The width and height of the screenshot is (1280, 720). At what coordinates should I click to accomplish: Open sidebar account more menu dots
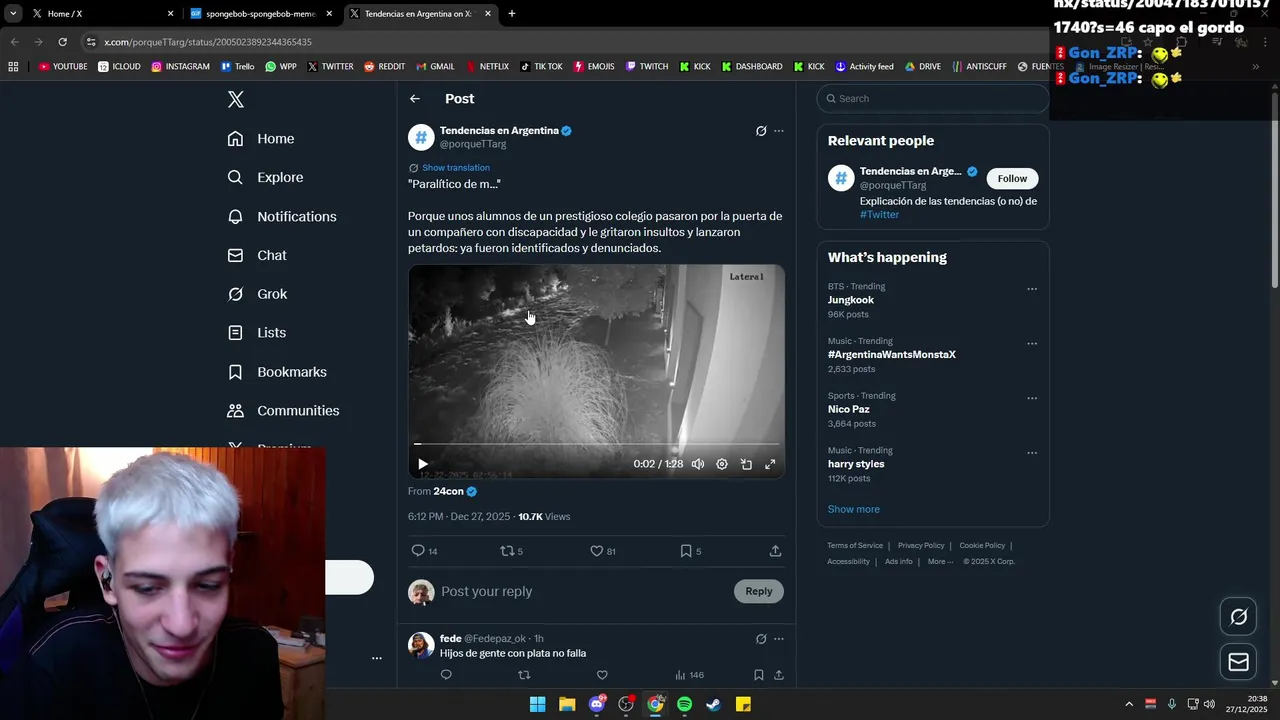click(377, 658)
